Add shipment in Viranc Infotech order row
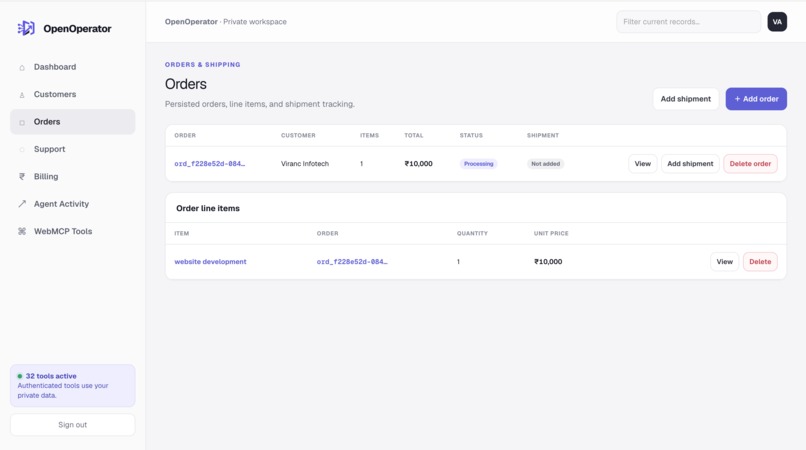 click(x=690, y=164)
